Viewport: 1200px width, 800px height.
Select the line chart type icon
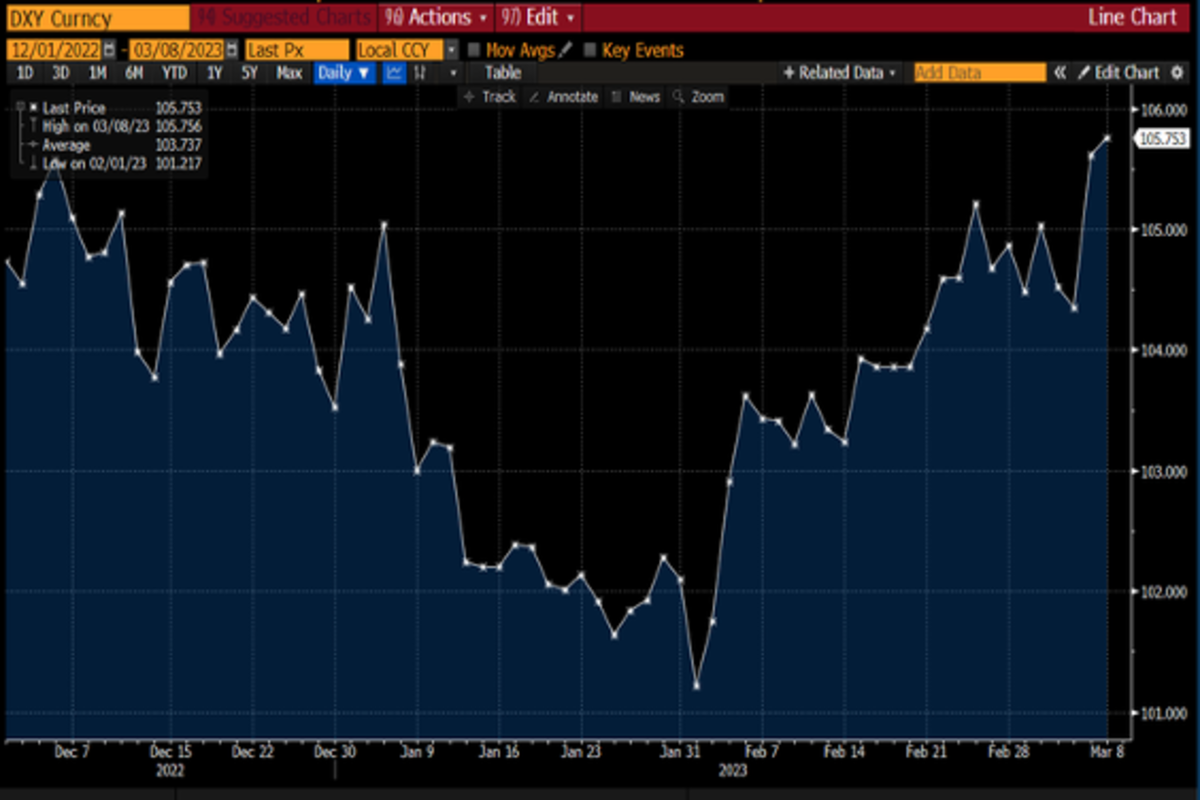(x=394, y=73)
